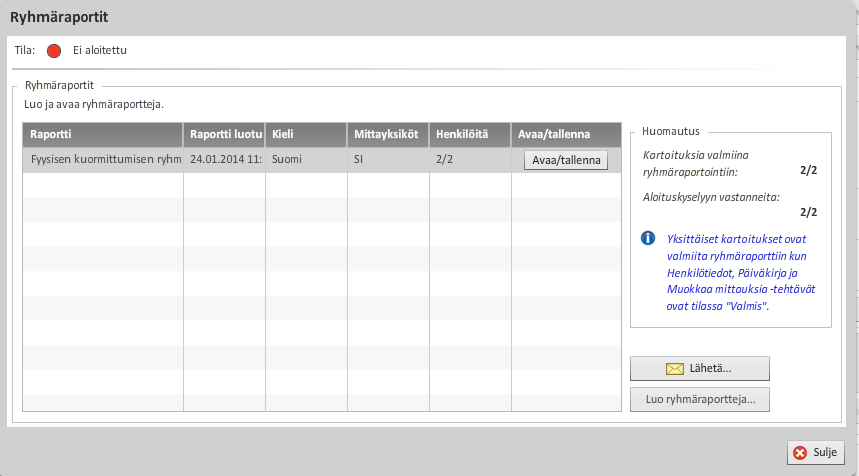Sort by the Raportti column header
This screenshot has height=476, width=859.
102,135
